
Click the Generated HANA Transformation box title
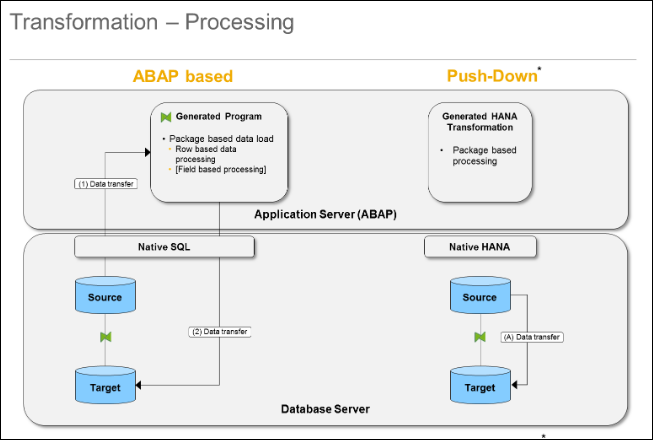[480, 122]
